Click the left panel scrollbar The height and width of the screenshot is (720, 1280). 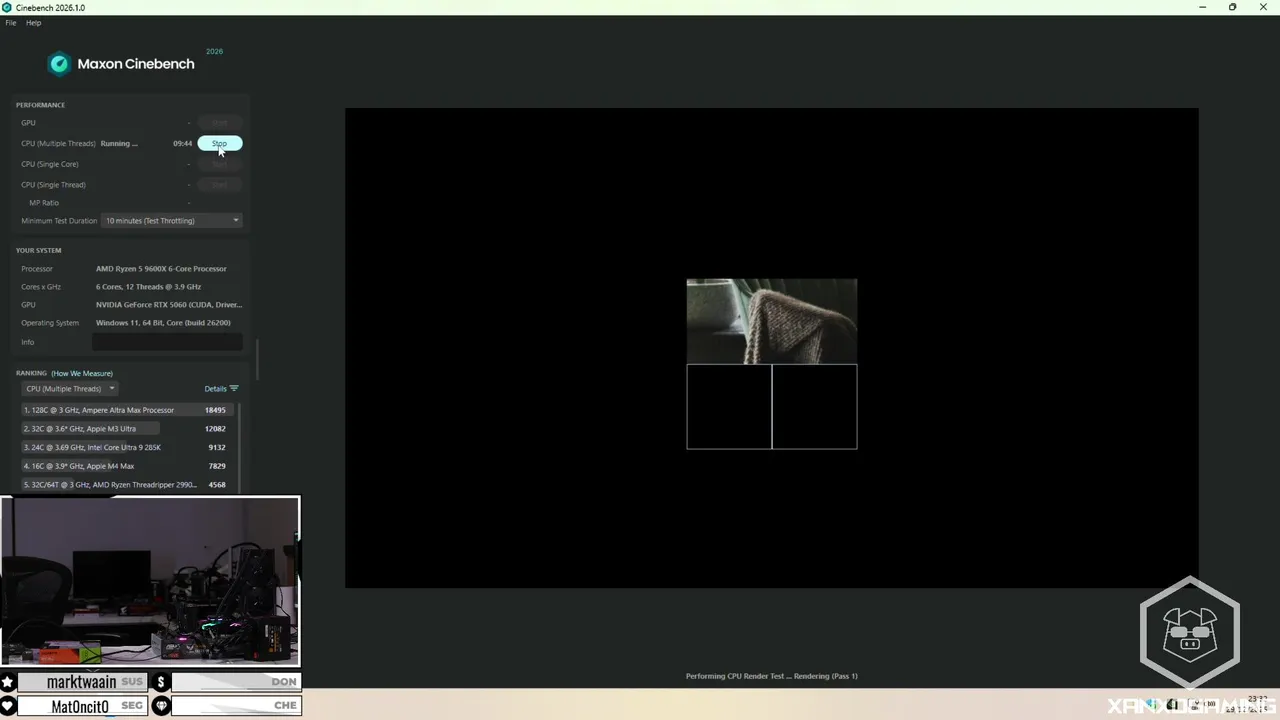258,360
